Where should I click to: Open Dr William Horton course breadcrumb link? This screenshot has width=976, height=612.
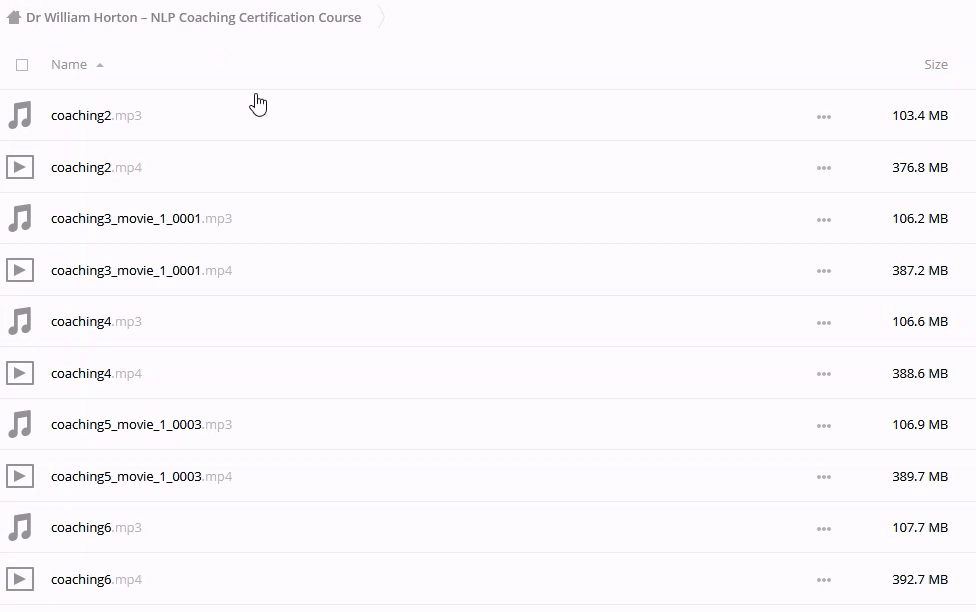pyautogui.click(x=194, y=17)
